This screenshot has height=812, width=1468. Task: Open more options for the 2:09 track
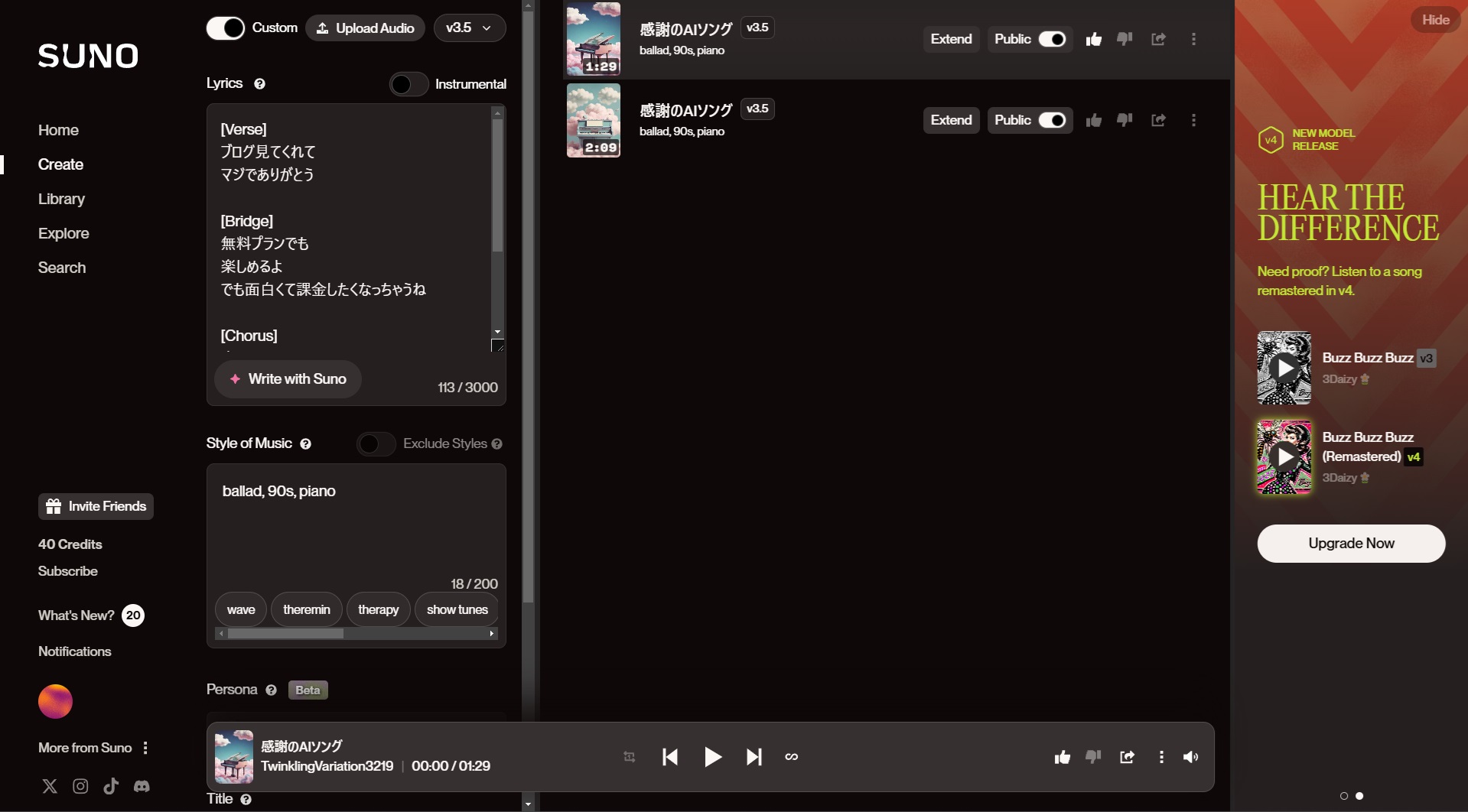[x=1193, y=120]
